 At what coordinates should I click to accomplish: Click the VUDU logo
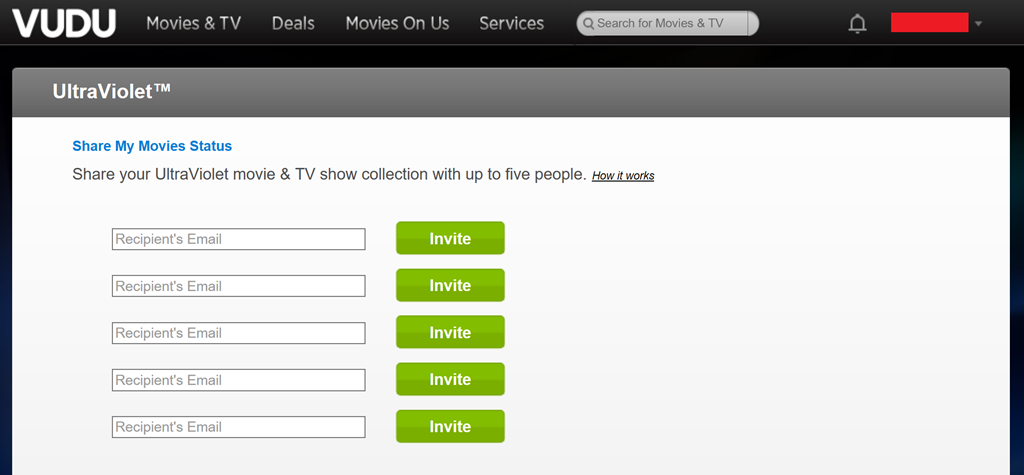[x=64, y=23]
